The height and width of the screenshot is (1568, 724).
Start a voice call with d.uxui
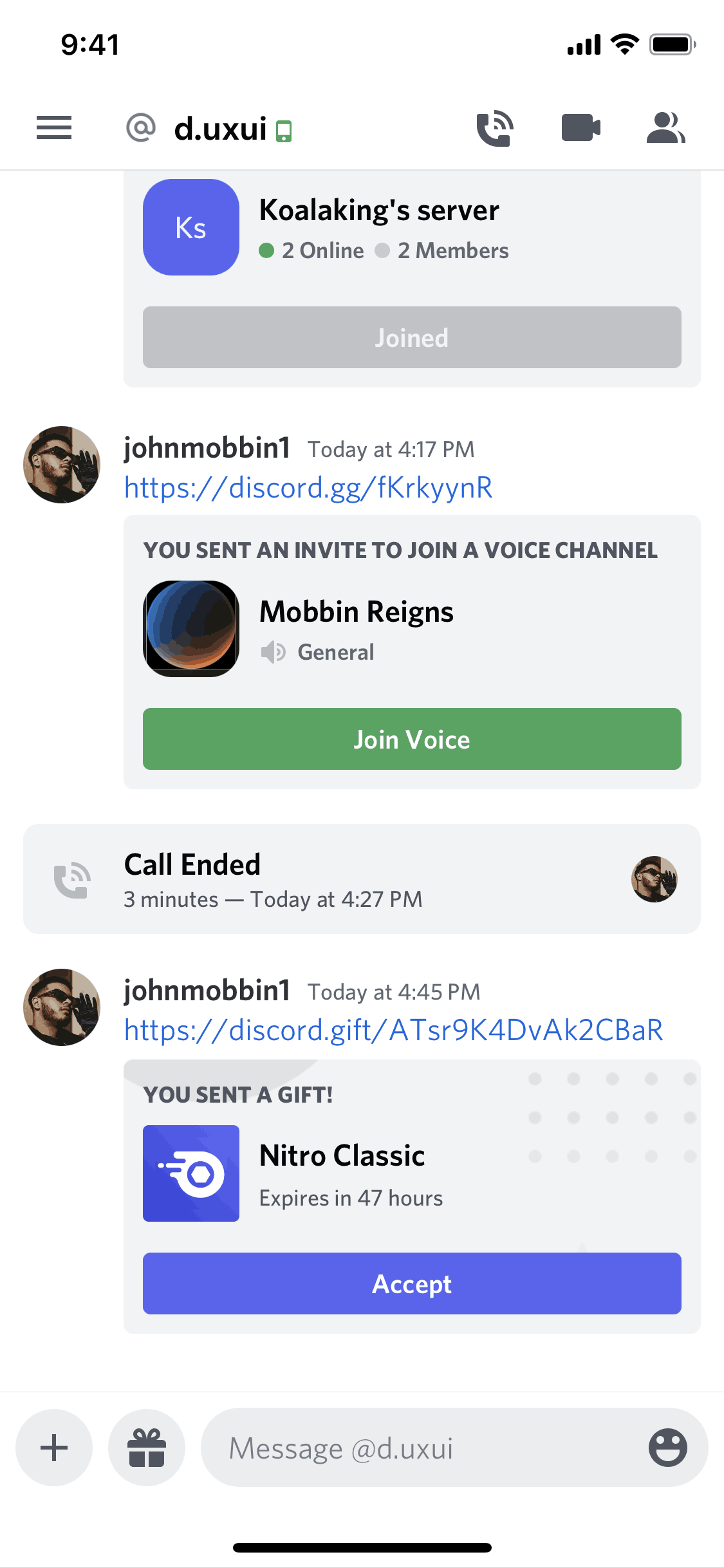coord(494,127)
